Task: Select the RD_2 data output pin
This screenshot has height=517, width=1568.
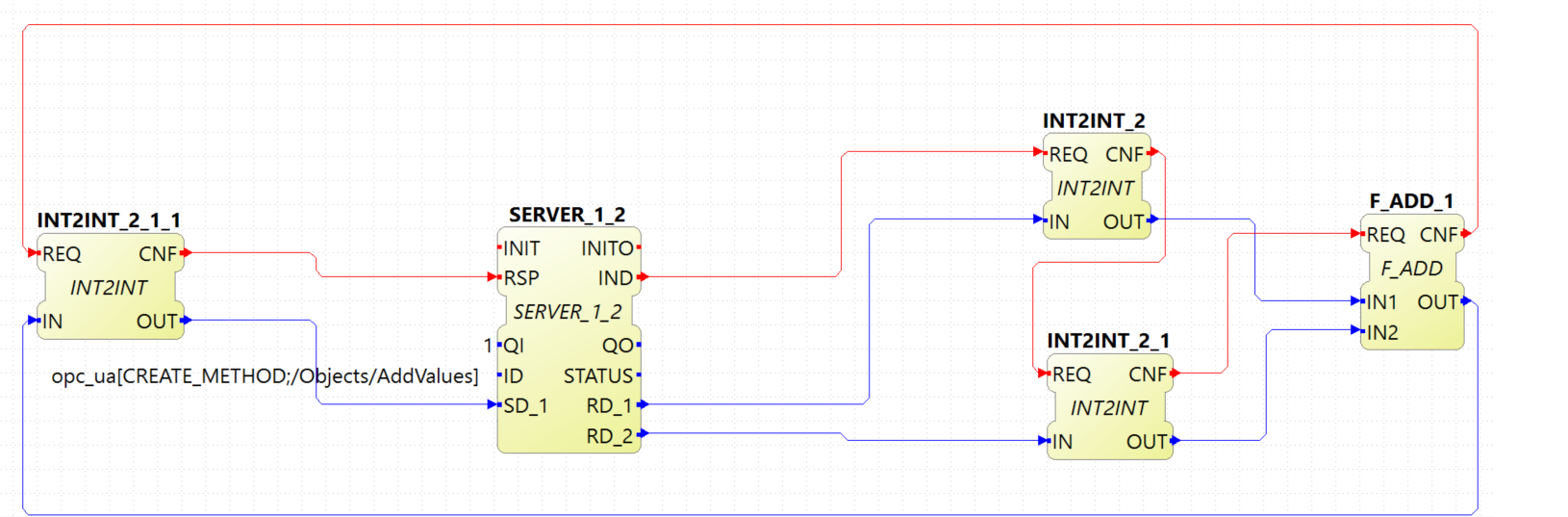Action: [x=610, y=436]
